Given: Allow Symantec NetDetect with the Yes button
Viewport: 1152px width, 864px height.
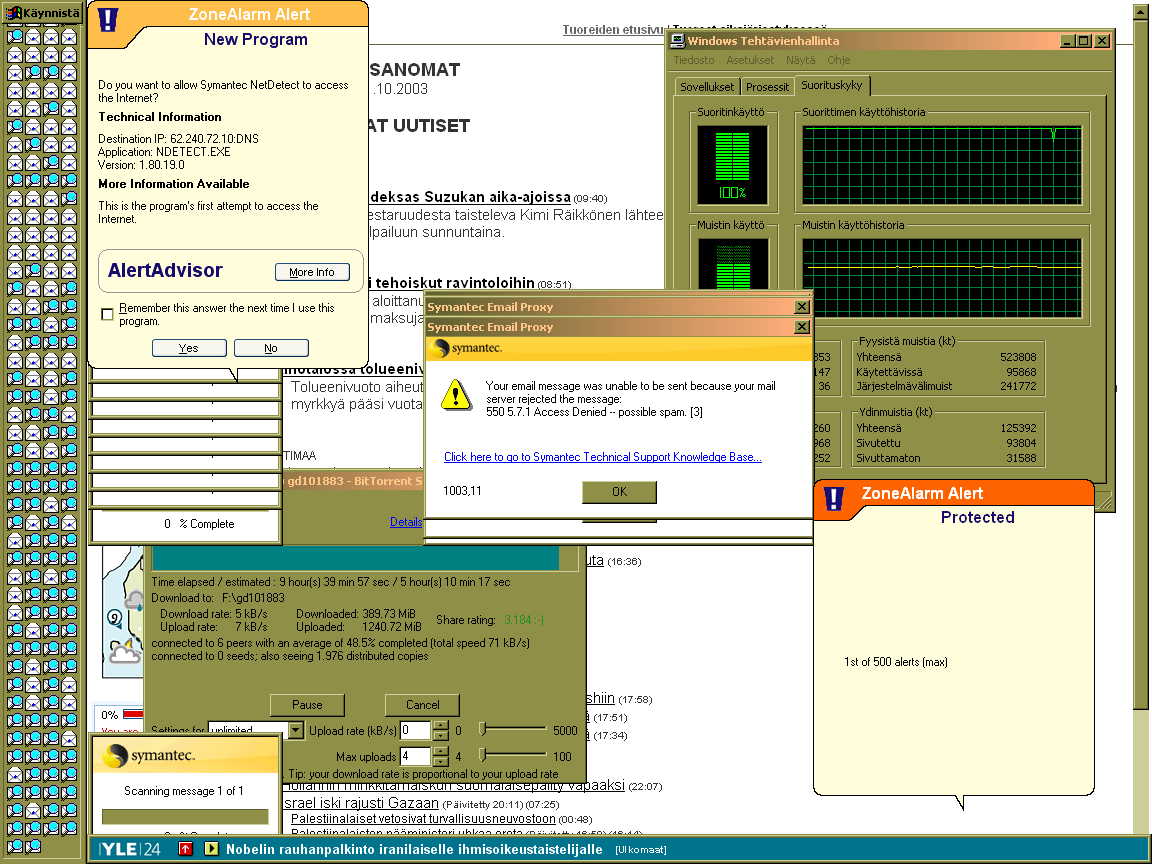Looking at the screenshot, I should coord(189,348).
